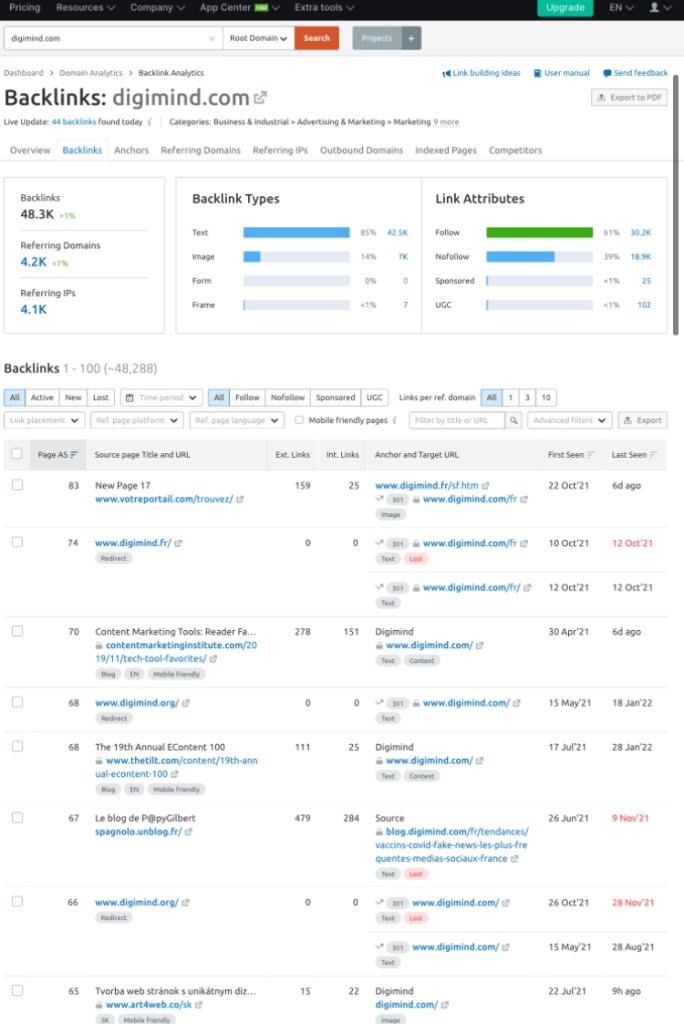Open votreportail.com source page external icon

pyautogui.click(x=240, y=499)
